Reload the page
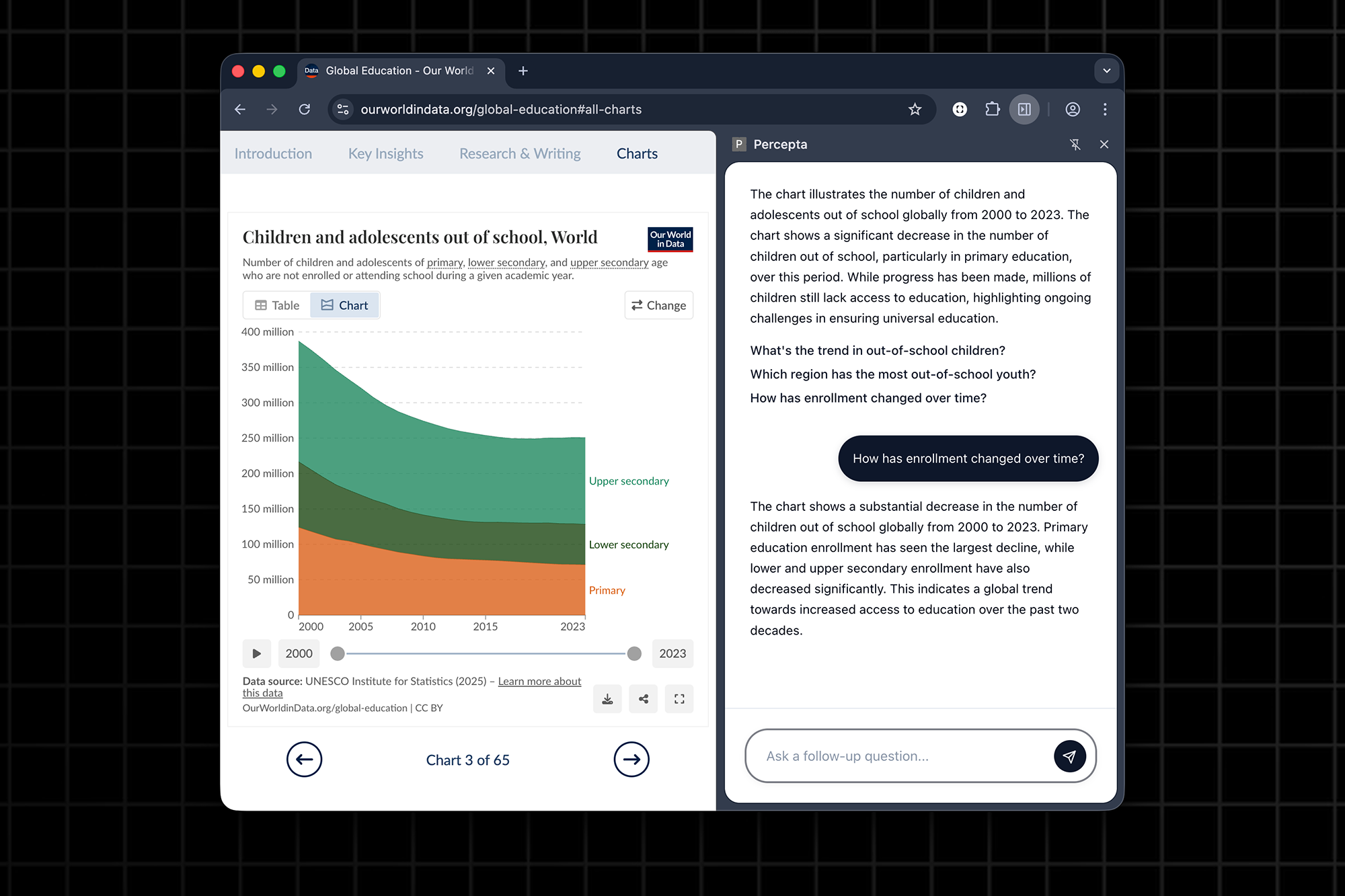 point(305,110)
